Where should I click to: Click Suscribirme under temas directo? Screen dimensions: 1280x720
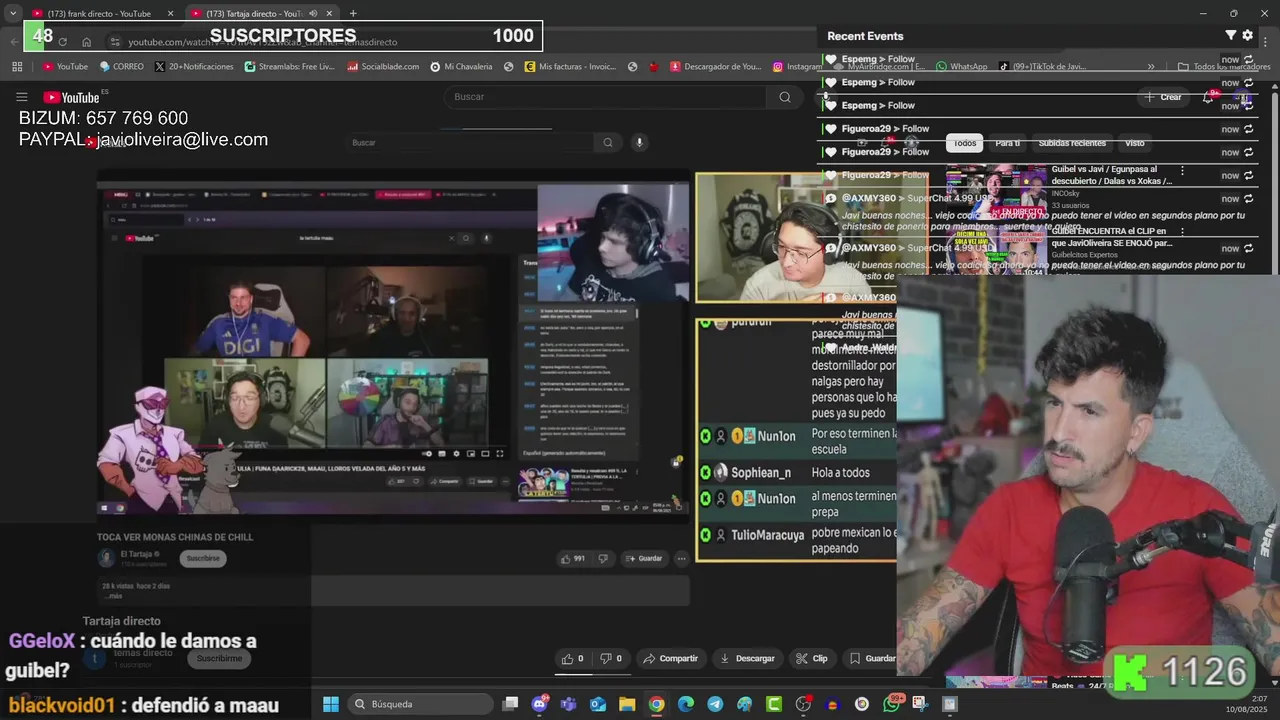[219, 658]
